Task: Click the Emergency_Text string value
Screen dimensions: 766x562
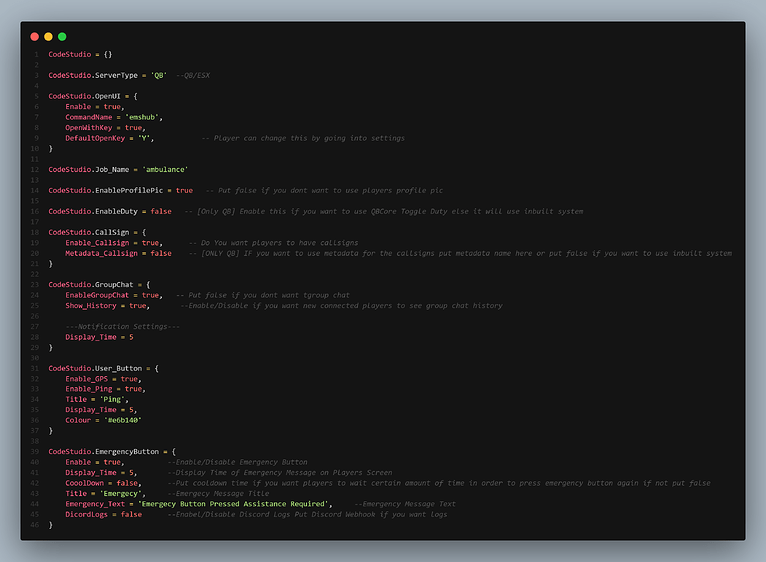Action: tap(235, 504)
